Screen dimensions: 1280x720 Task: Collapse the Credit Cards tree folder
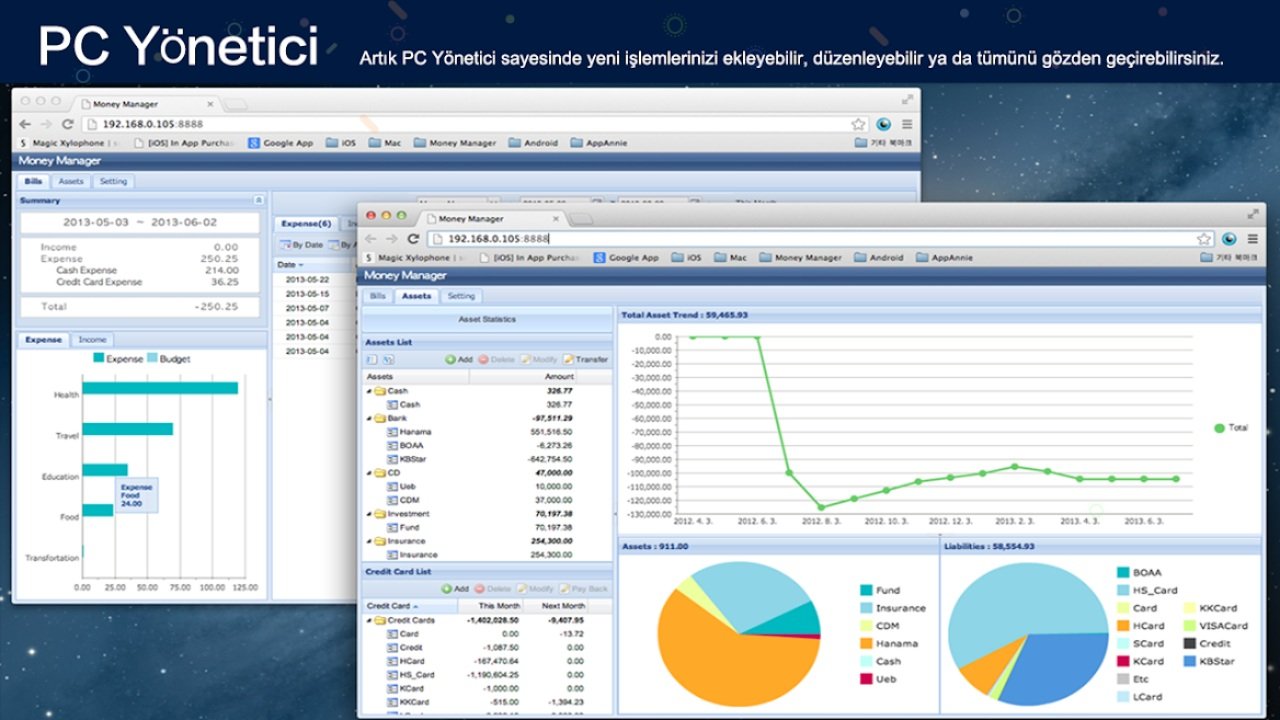[x=370, y=620]
